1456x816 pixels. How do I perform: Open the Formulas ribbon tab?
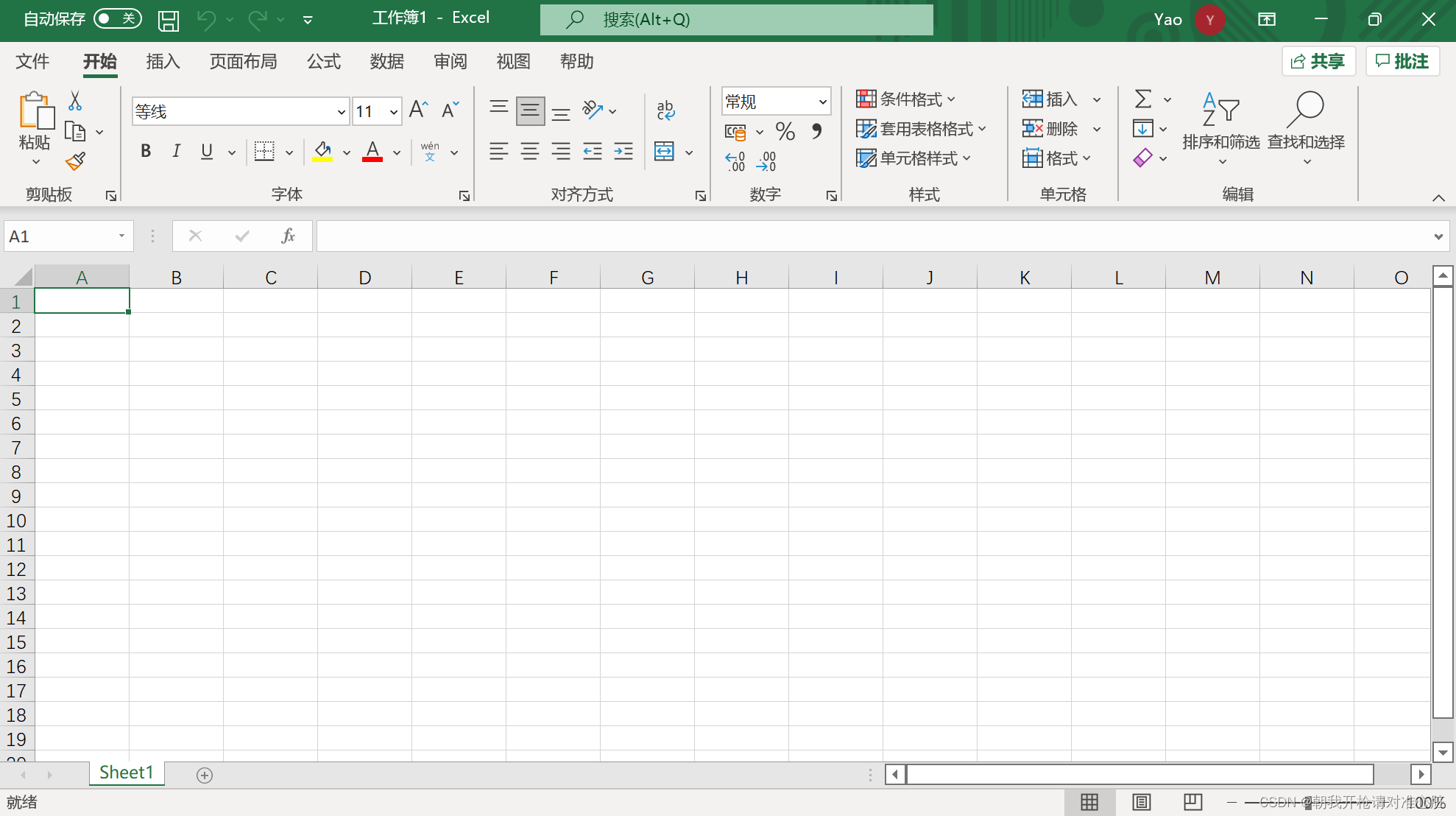323,62
